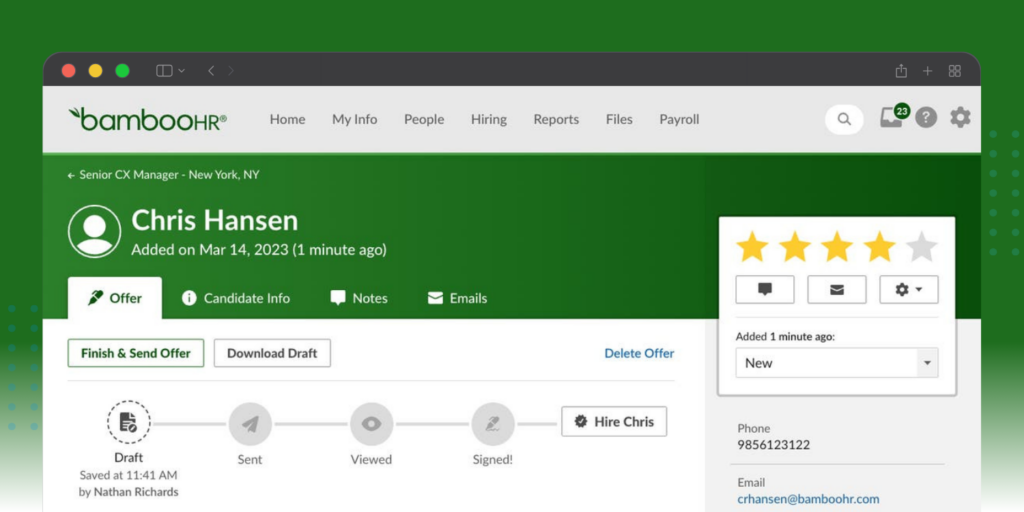Open the My Info menu

click(355, 120)
